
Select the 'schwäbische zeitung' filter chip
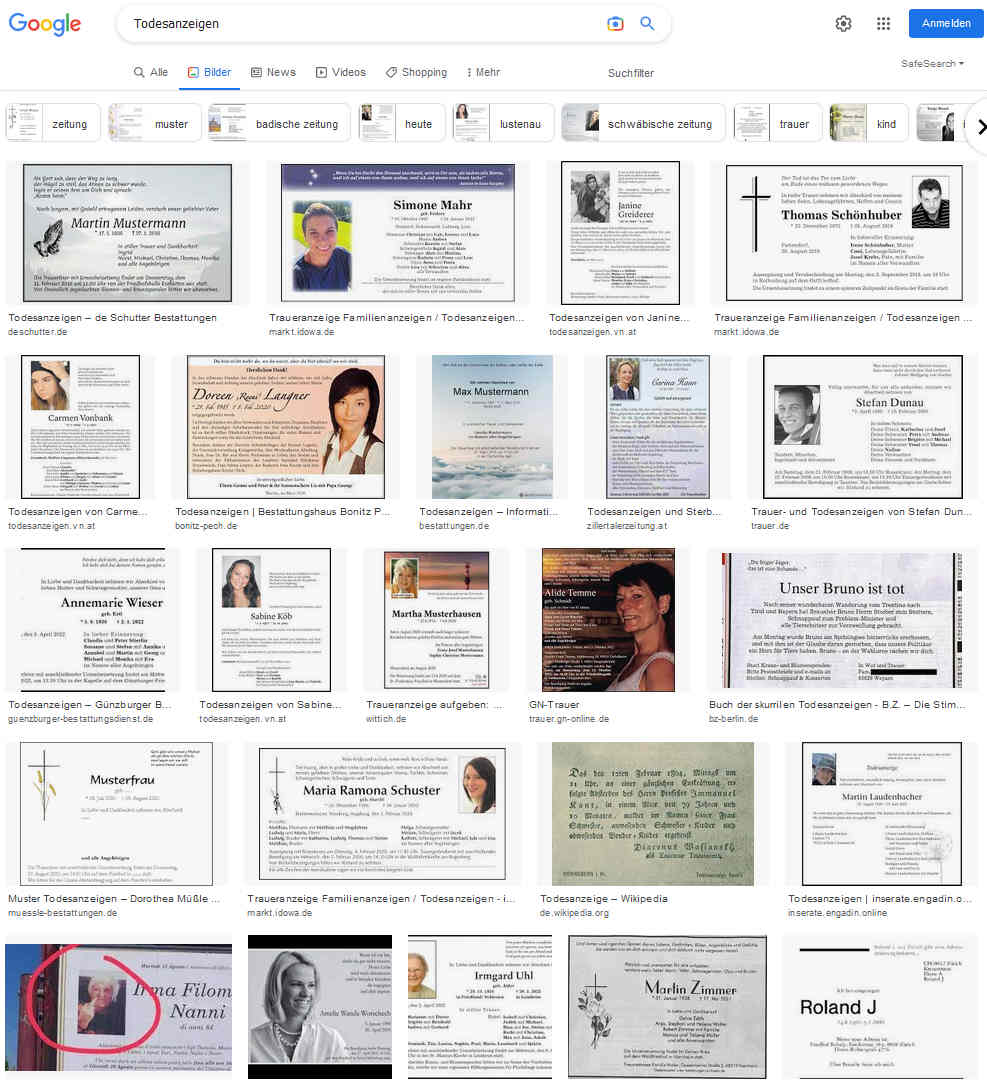pos(643,124)
